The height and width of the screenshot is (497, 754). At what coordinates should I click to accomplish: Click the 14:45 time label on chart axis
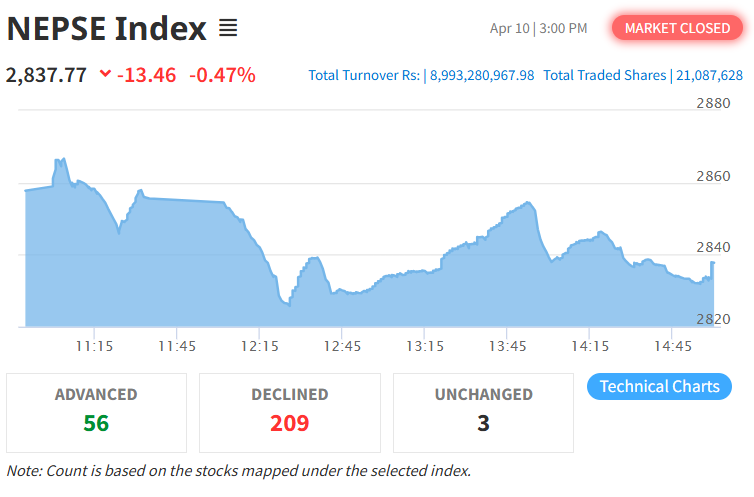673,346
